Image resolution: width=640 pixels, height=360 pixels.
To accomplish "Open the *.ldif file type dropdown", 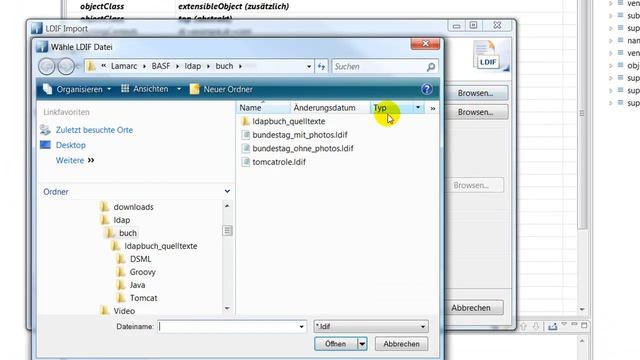I will tap(371, 327).
